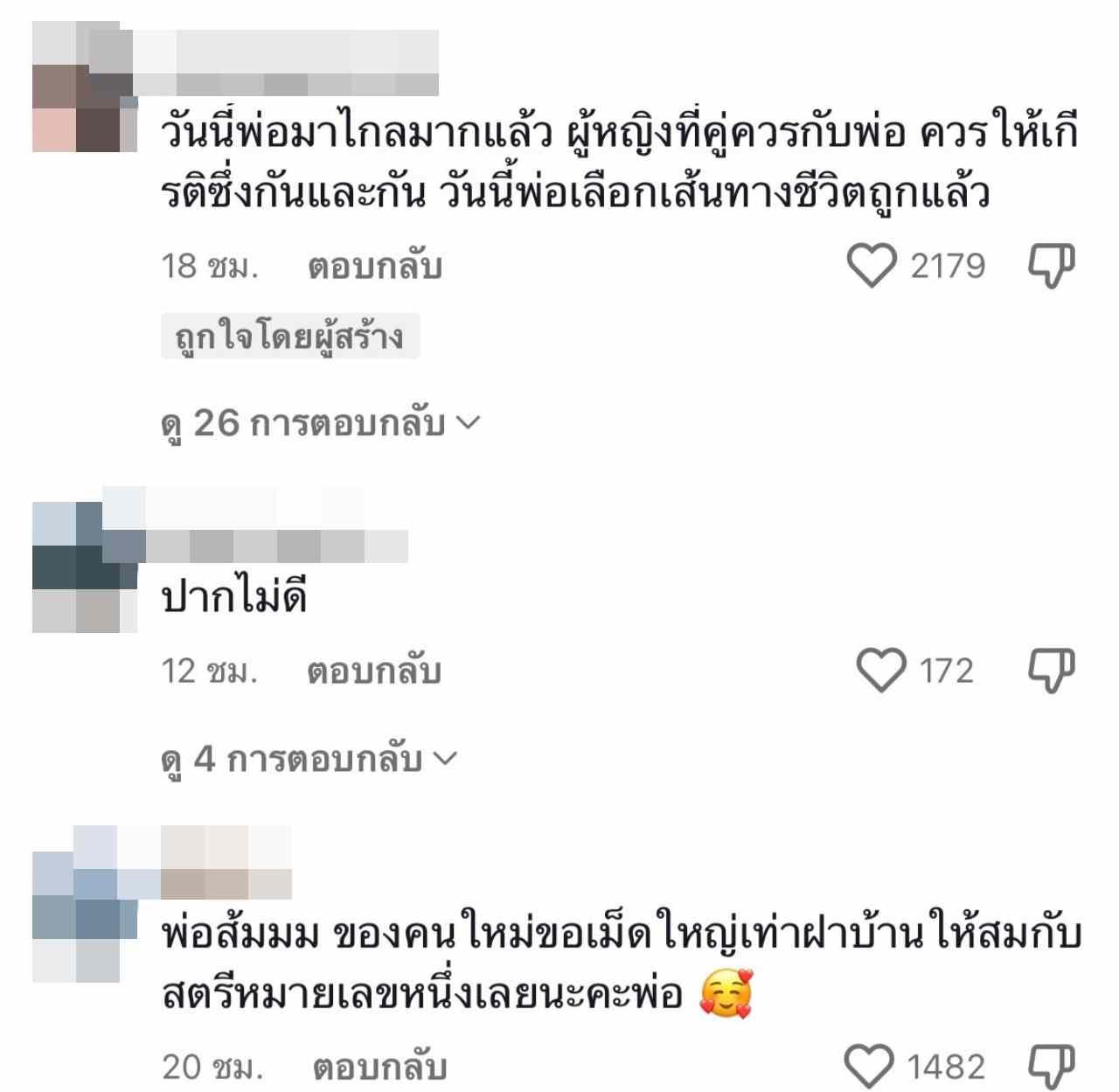Image resolution: width=1119 pixels, height=1092 pixels.
Task: Reply (ตอบกลับ) to the 12 ชม. comment
Action: 374,671
